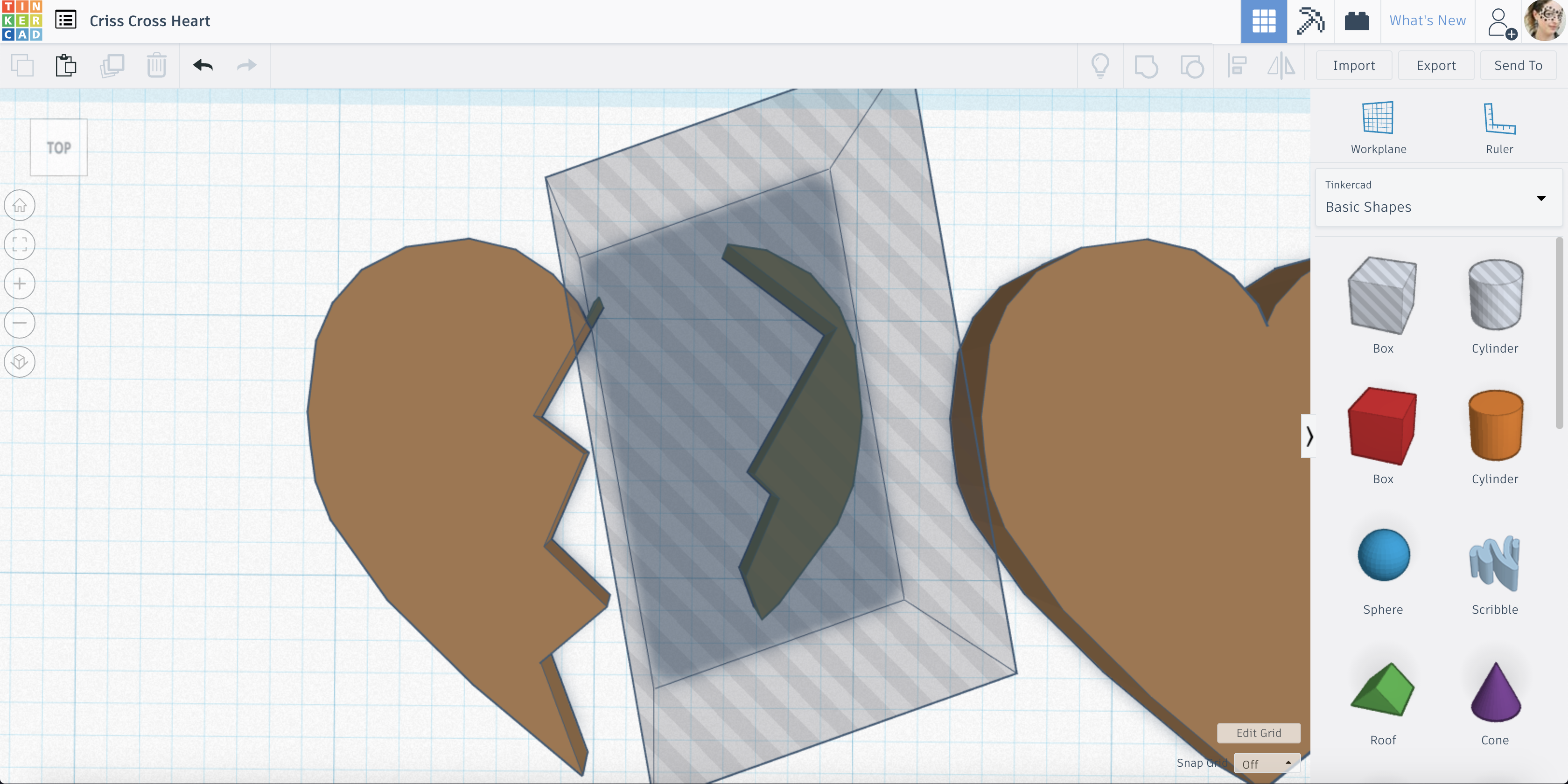This screenshot has height=784, width=1568.
Task: Toggle perspective/orthographic view cube button
Action: (x=20, y=362)
